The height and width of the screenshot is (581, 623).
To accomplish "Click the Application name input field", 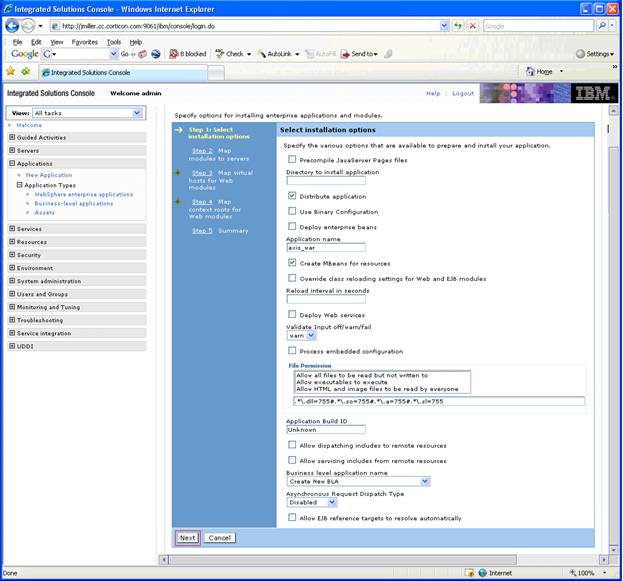I will point(326,248).
